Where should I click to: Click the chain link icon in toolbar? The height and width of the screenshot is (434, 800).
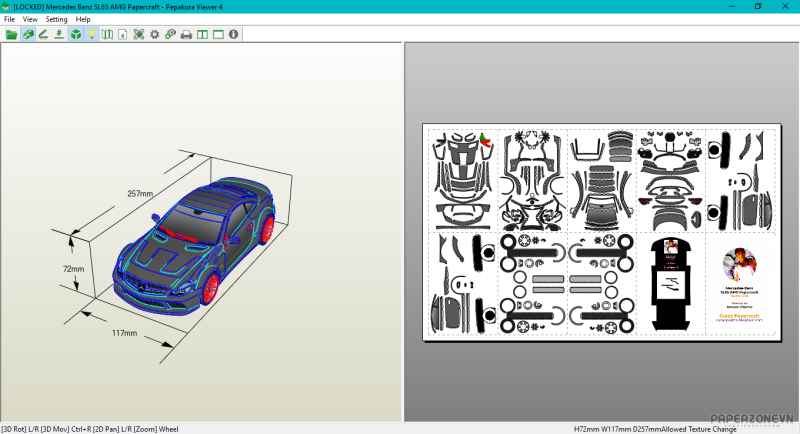click(170, 34)
